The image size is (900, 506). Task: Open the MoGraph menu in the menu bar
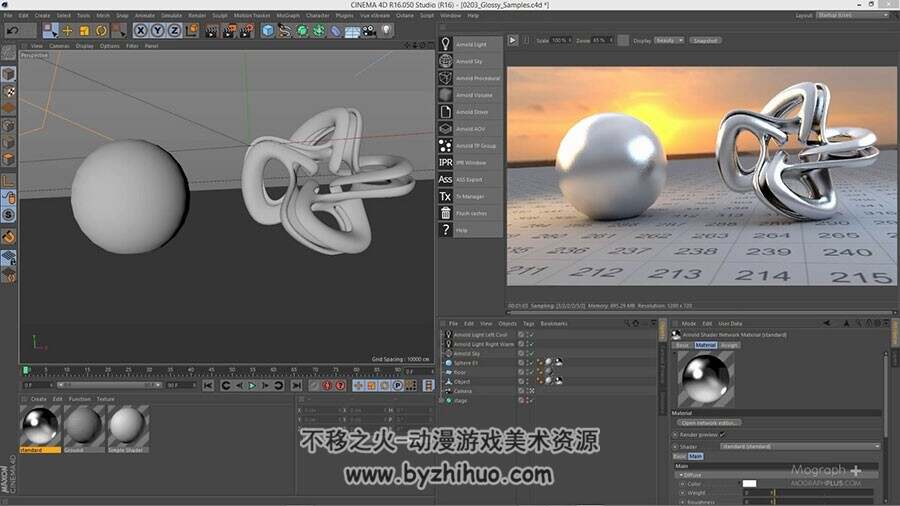tap(288, 15)
